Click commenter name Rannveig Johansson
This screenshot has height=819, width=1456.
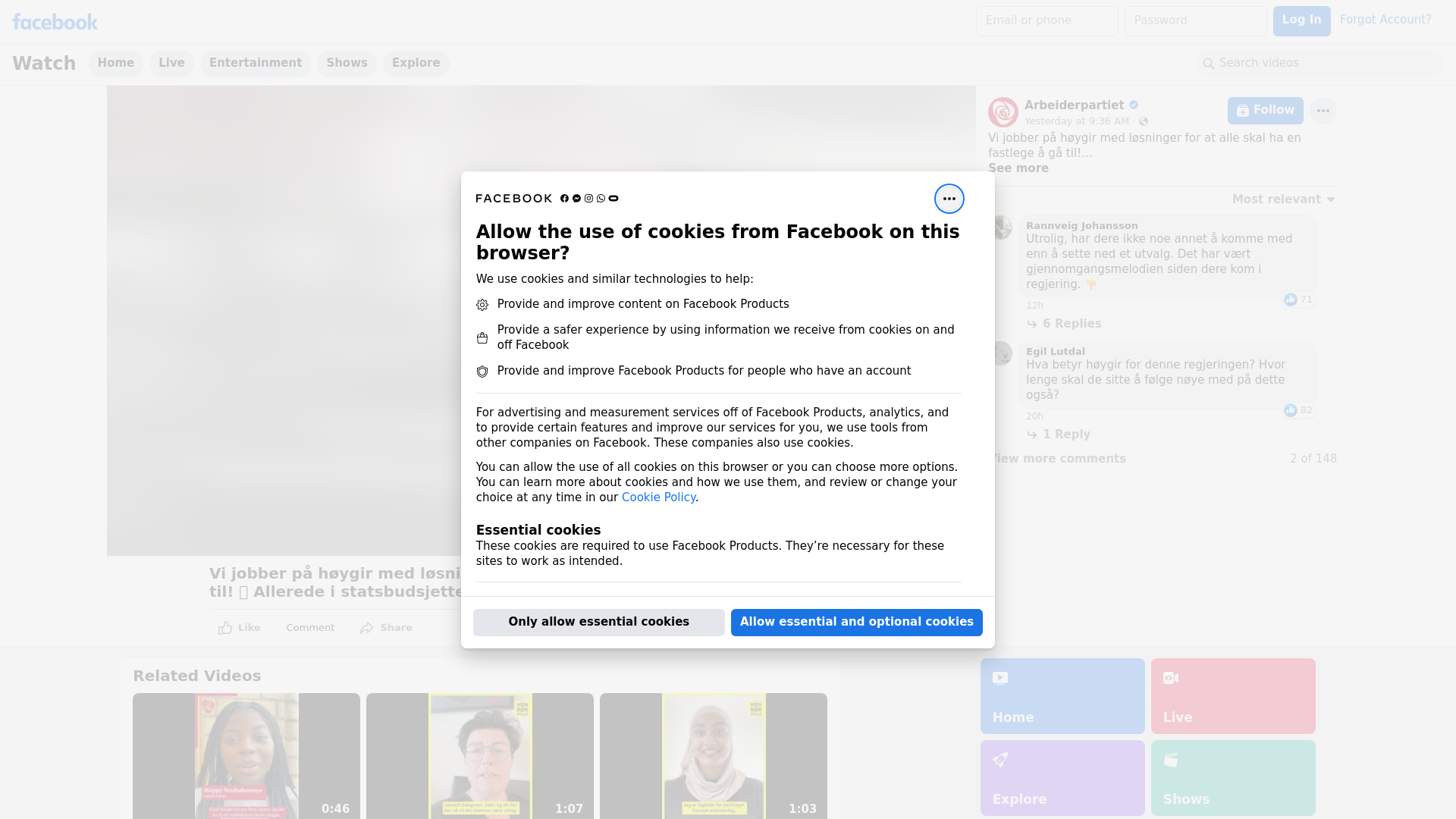[1081, 226]
